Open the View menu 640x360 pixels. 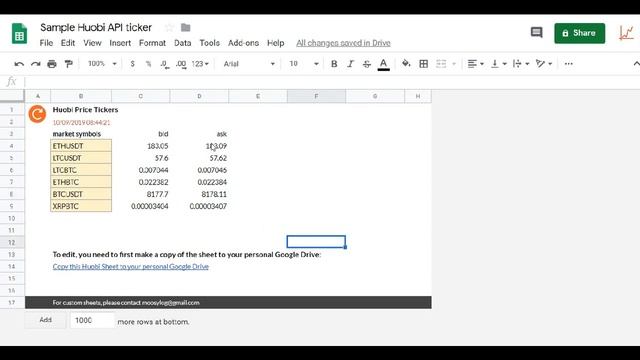(92, 43)
